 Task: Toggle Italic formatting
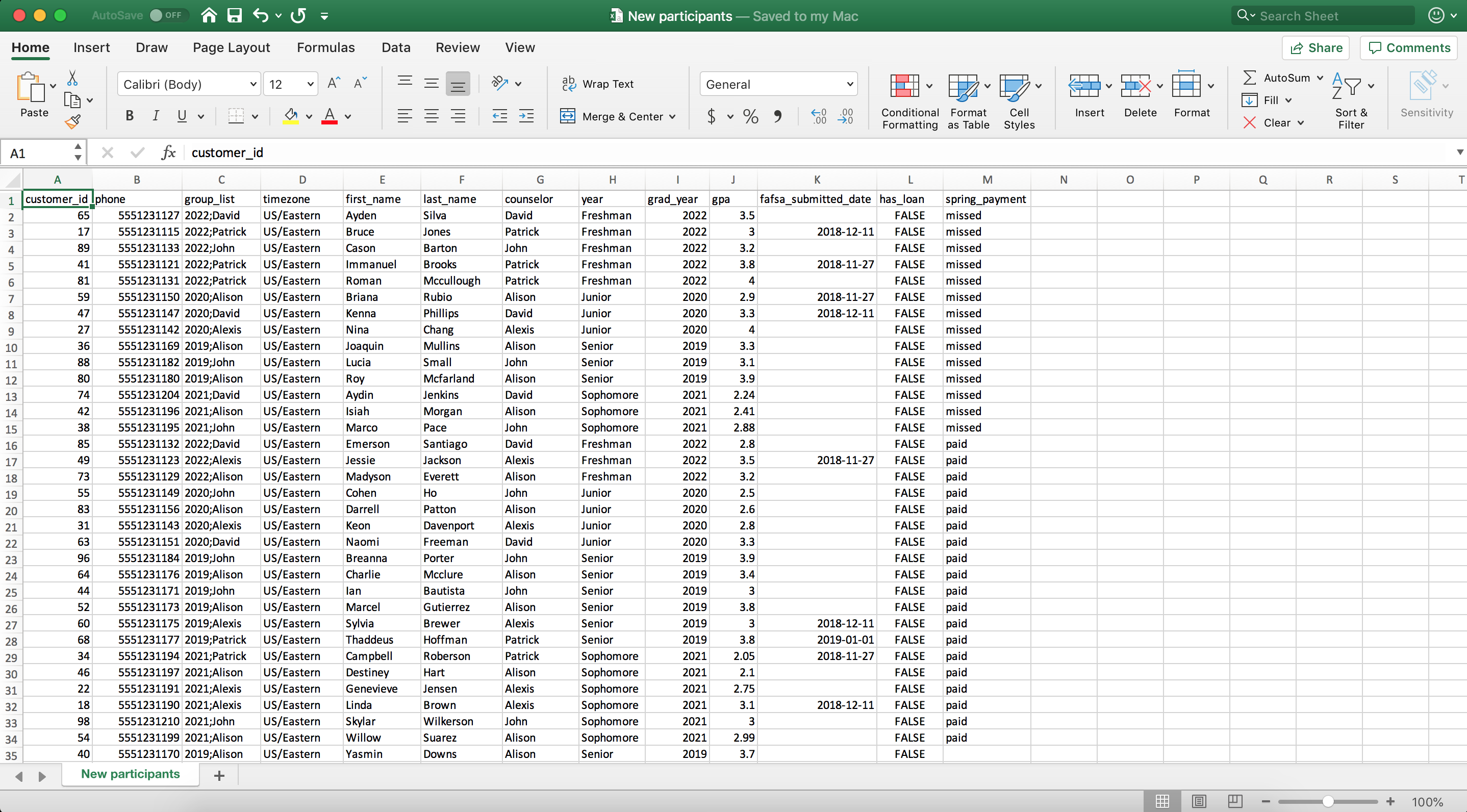[x=156, y=116]
